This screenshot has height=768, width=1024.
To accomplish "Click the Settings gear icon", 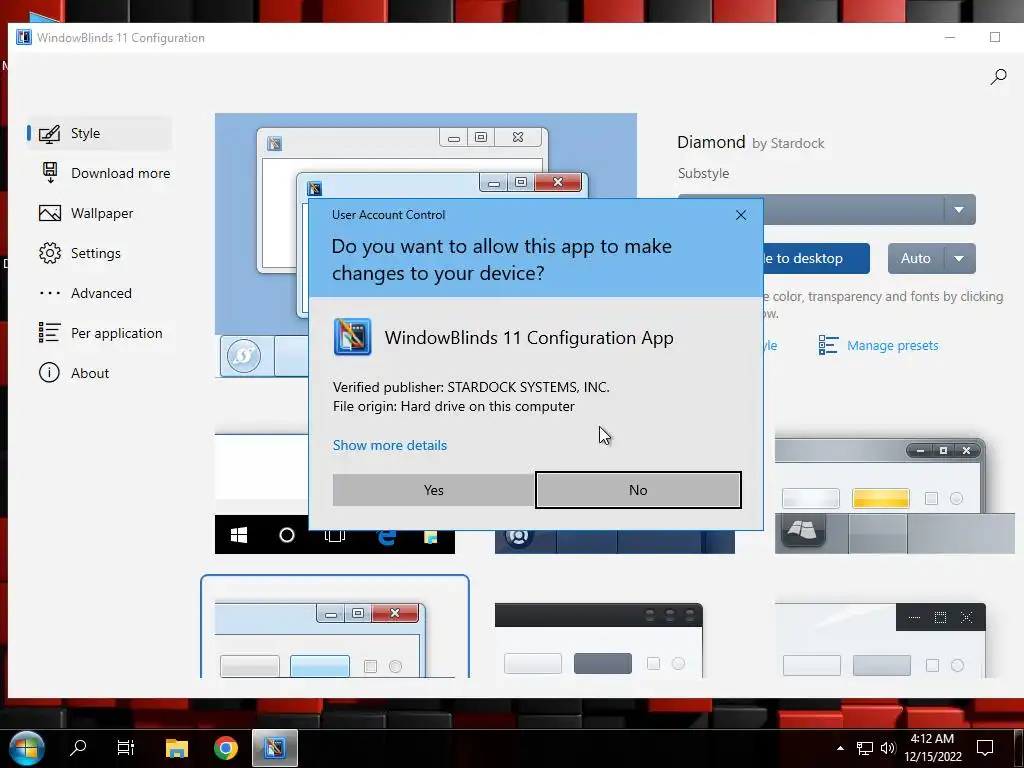I will (50, 253).
